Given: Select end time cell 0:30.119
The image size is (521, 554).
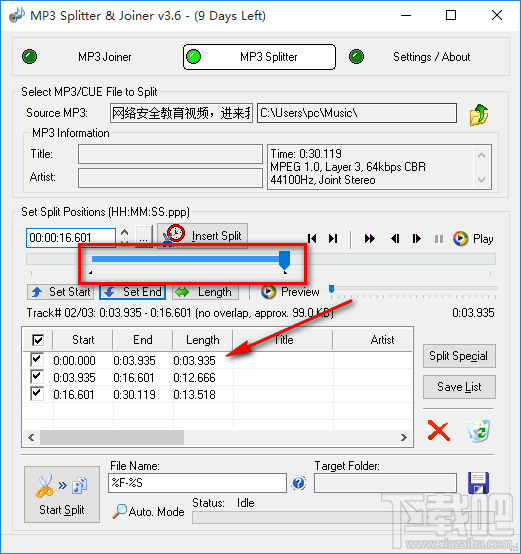Looking at the screenshot, I should point(134,395).
